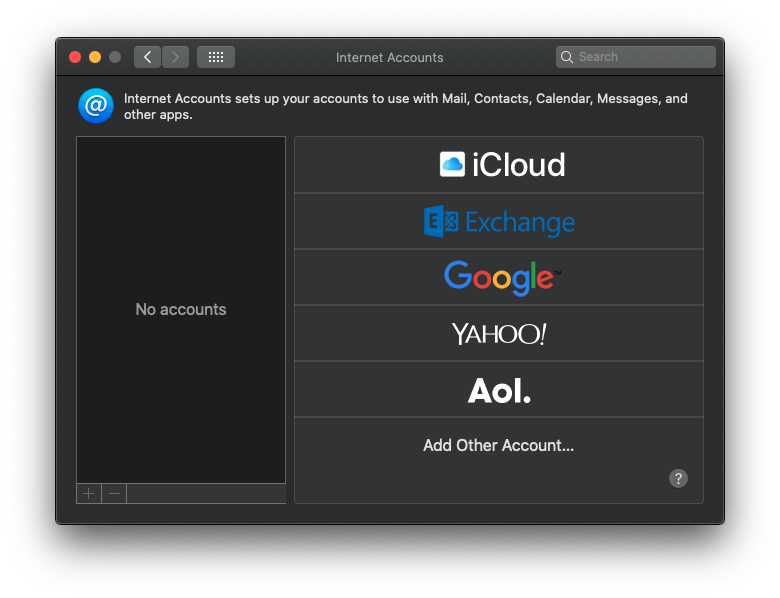Add an Aol account

tap(499, 390)
